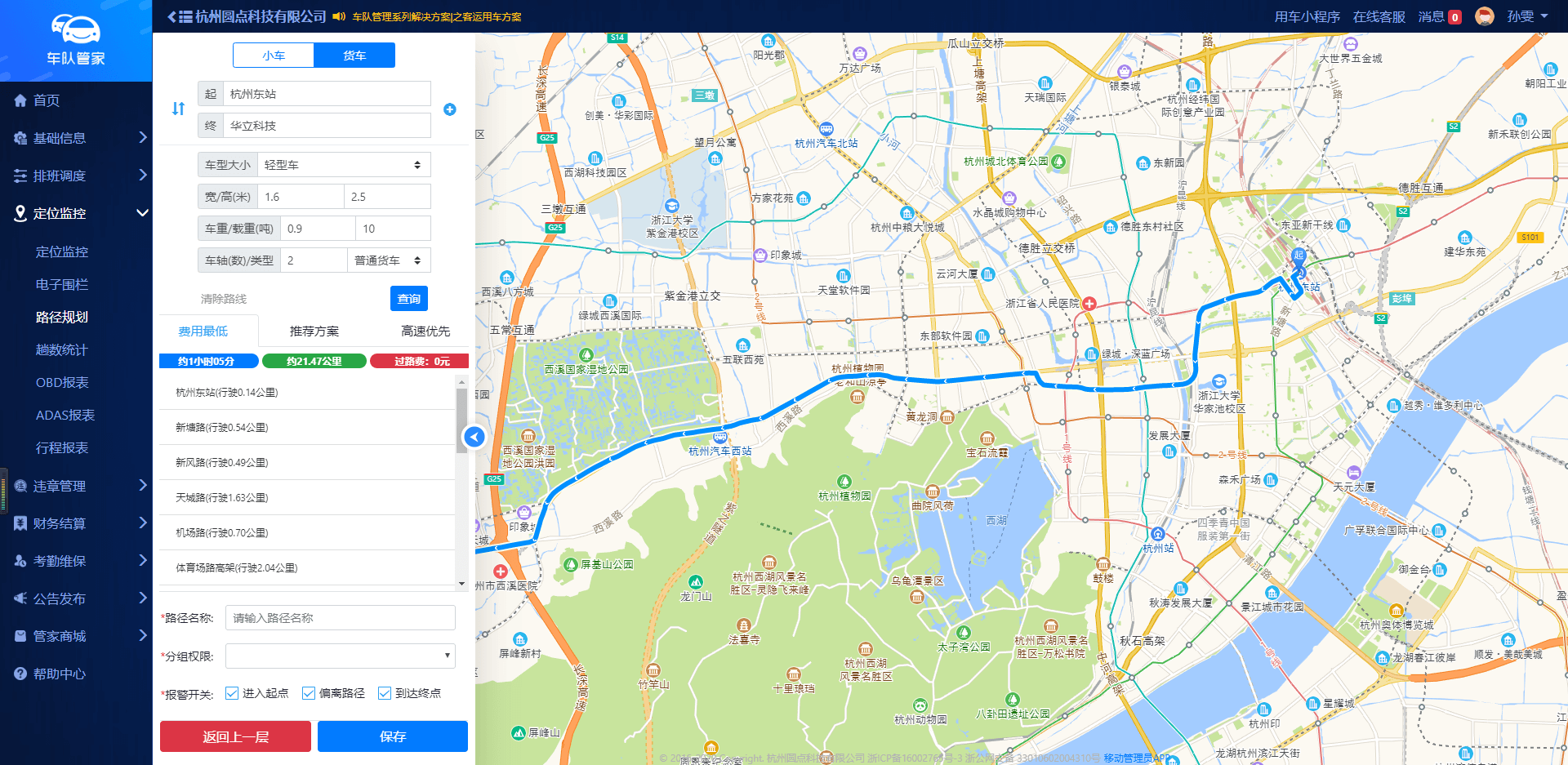
Task: Click the 路径名称 input field
Action: click(x=340, y=618)
